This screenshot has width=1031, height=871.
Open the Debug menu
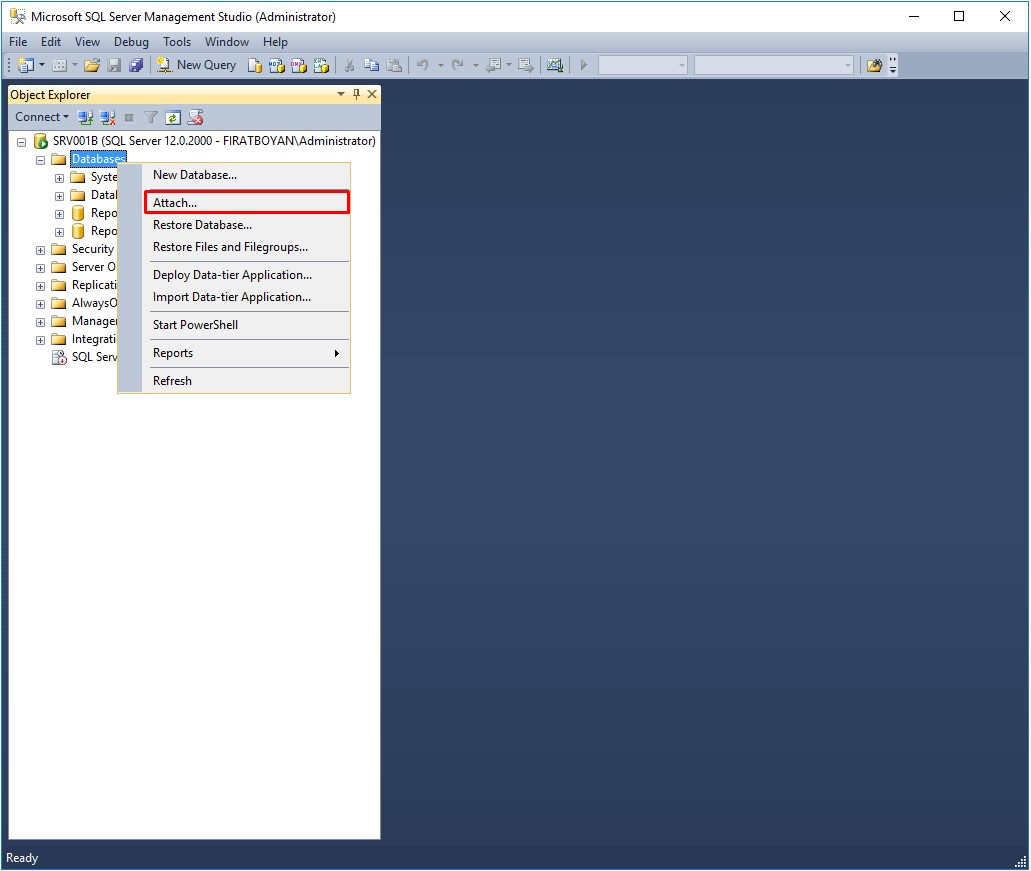pos(131,42)
